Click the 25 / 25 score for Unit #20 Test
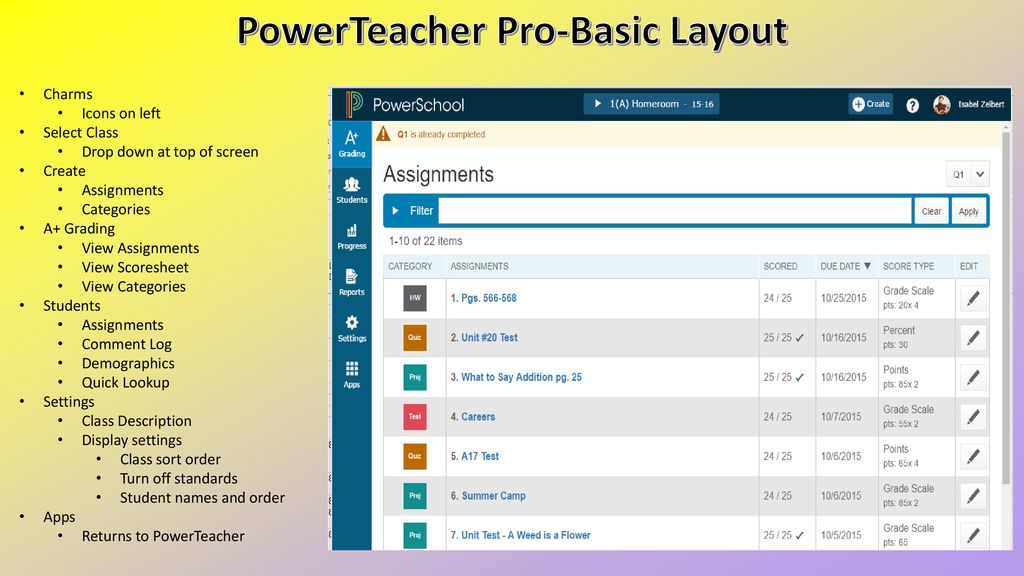 [x=778, y=338]
